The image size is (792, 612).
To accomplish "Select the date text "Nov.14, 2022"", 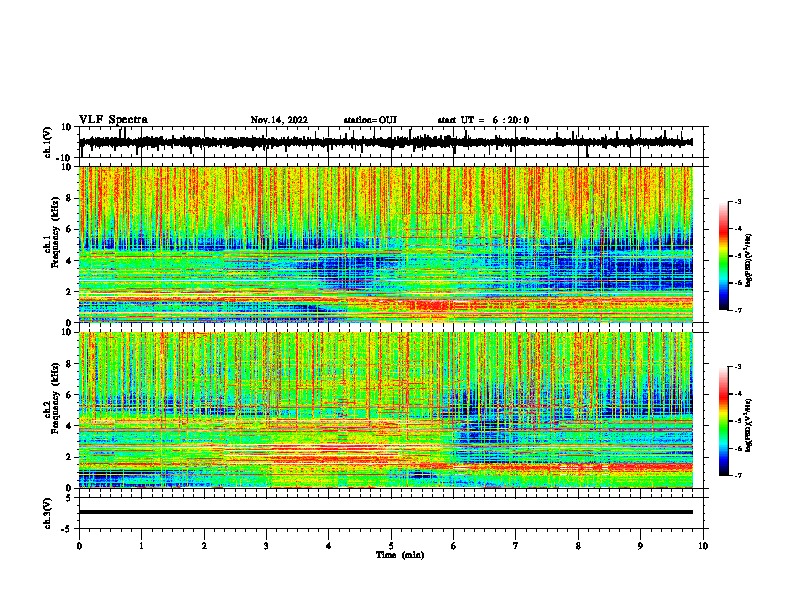I will click(279, 120).
